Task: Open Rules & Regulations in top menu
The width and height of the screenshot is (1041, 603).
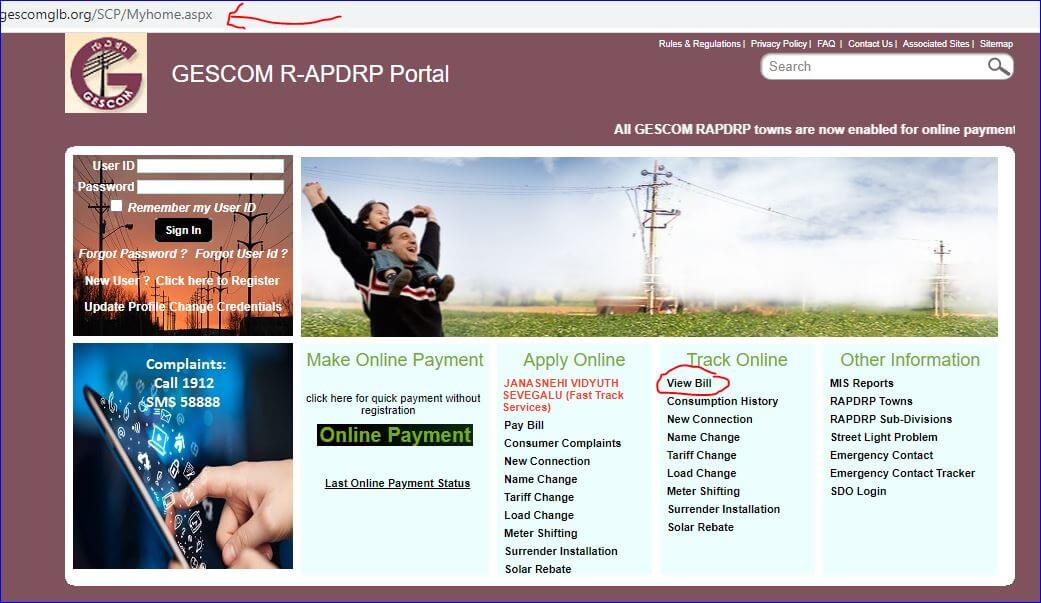Action: pos(699,44)
